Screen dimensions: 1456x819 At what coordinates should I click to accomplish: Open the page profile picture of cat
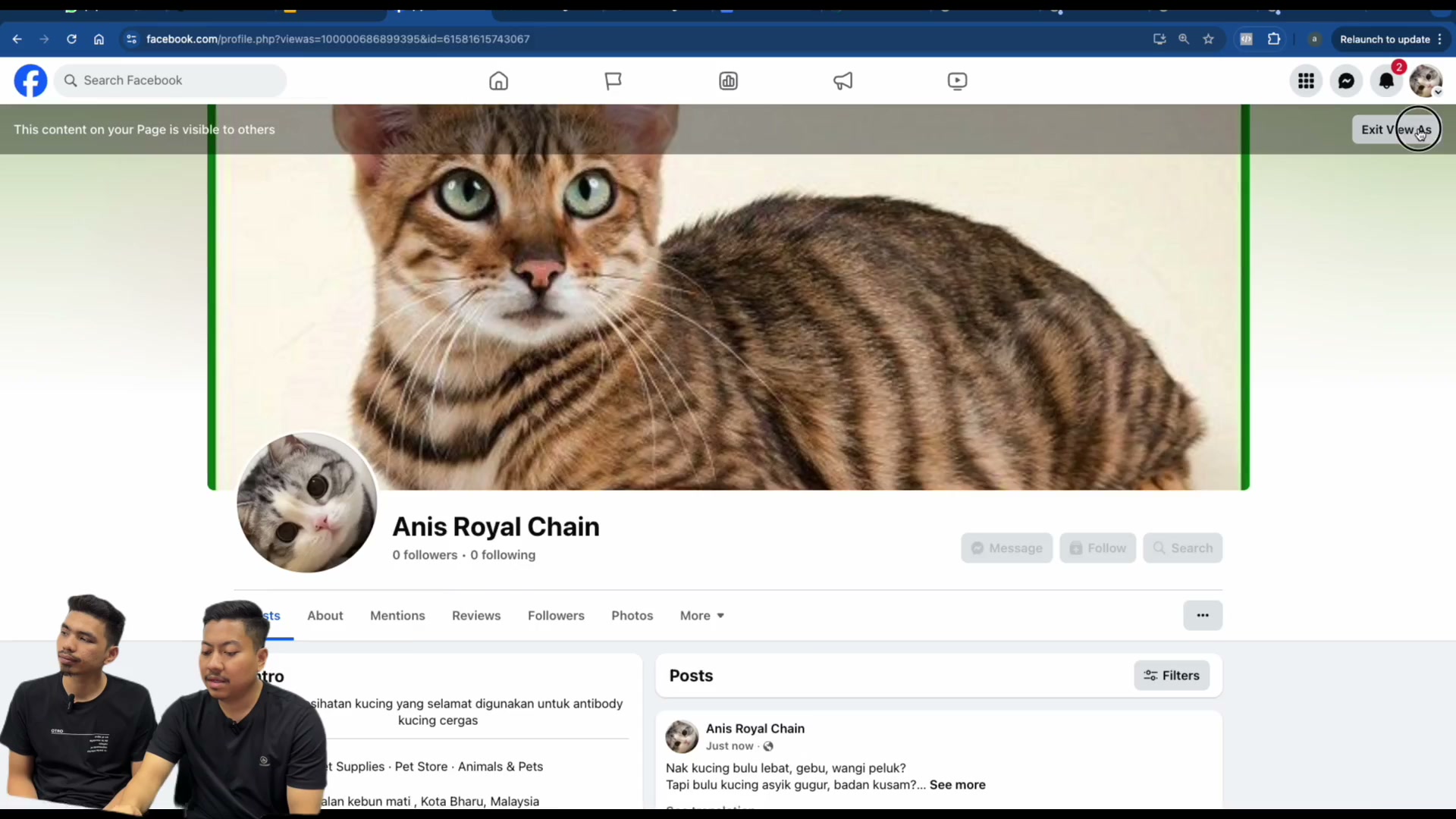pyautogui.click(x=306, y=503)
